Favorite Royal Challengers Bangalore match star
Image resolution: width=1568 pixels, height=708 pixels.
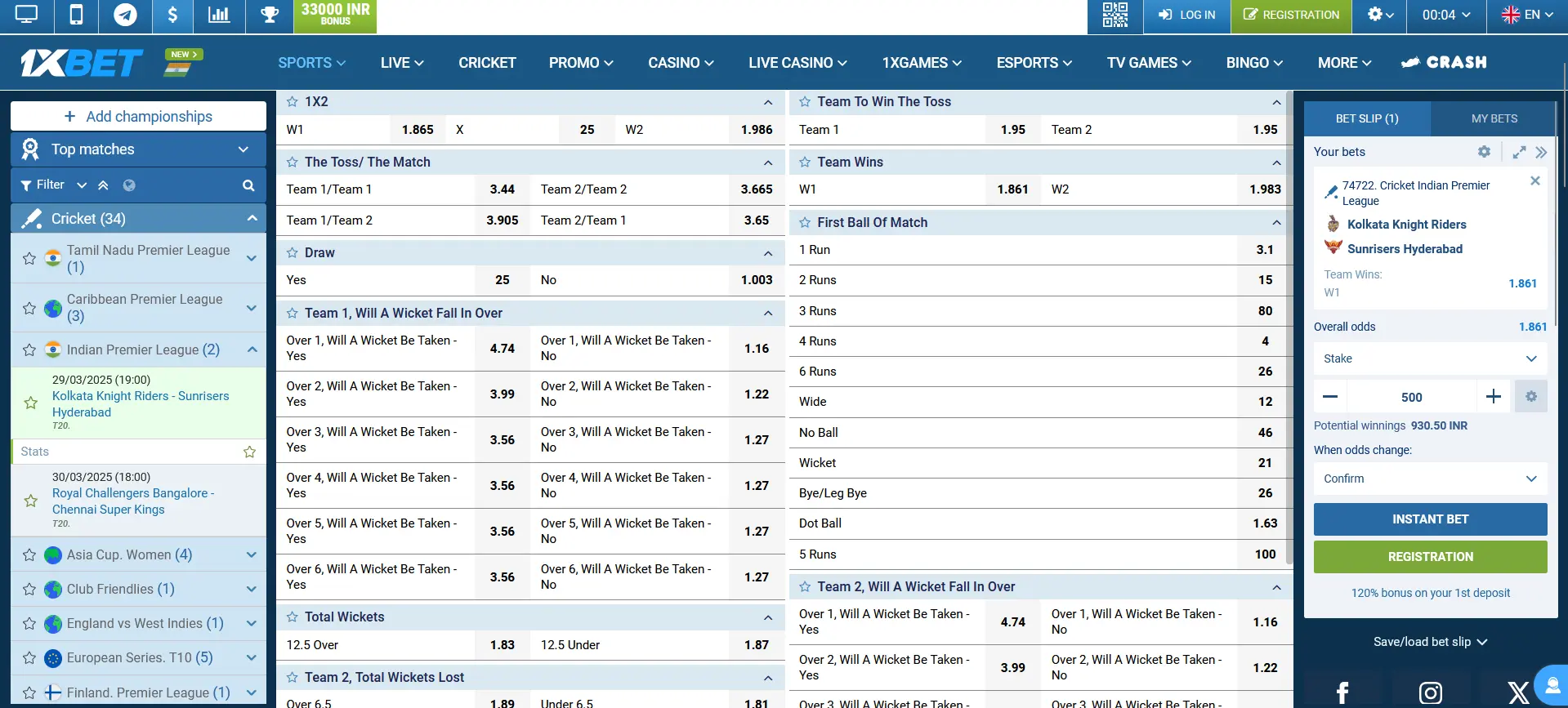pos(31,501)
